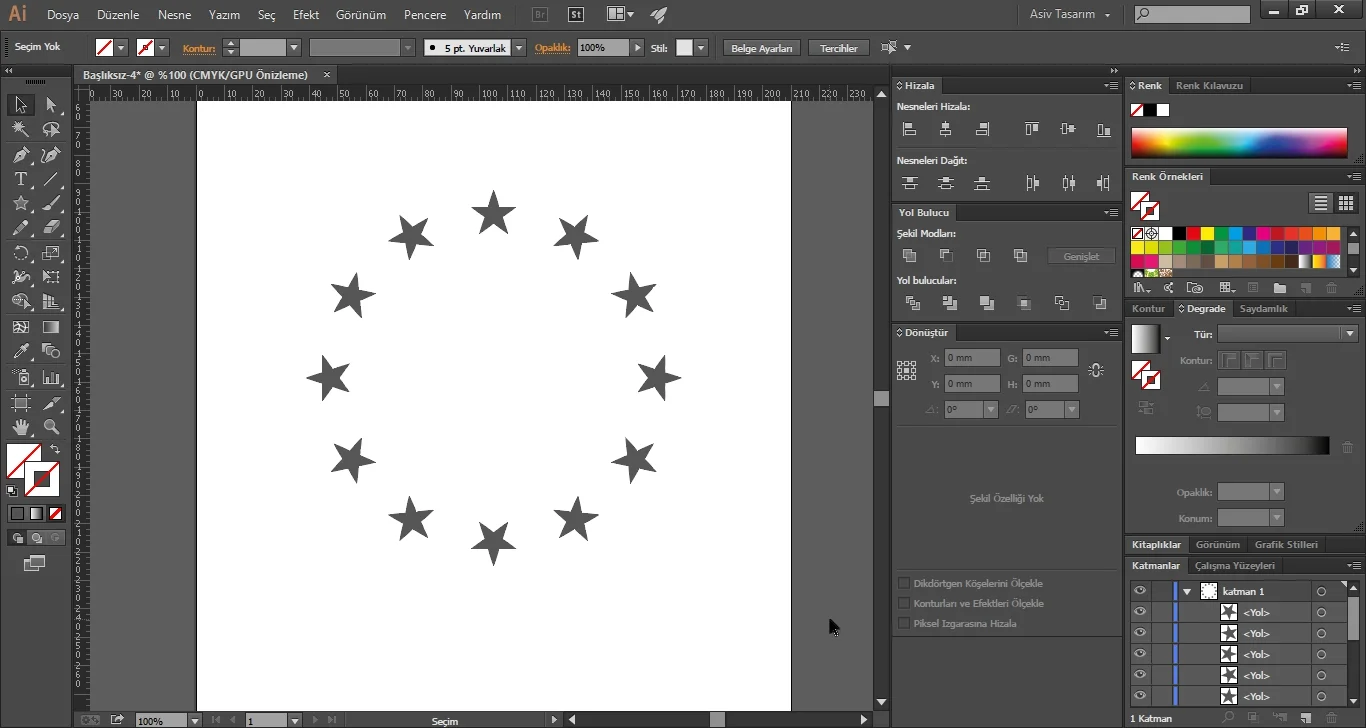Viewport: 1366px width, 728px height.
Task: Open the Opaklık slider arrow
Action: pos(638,48)
